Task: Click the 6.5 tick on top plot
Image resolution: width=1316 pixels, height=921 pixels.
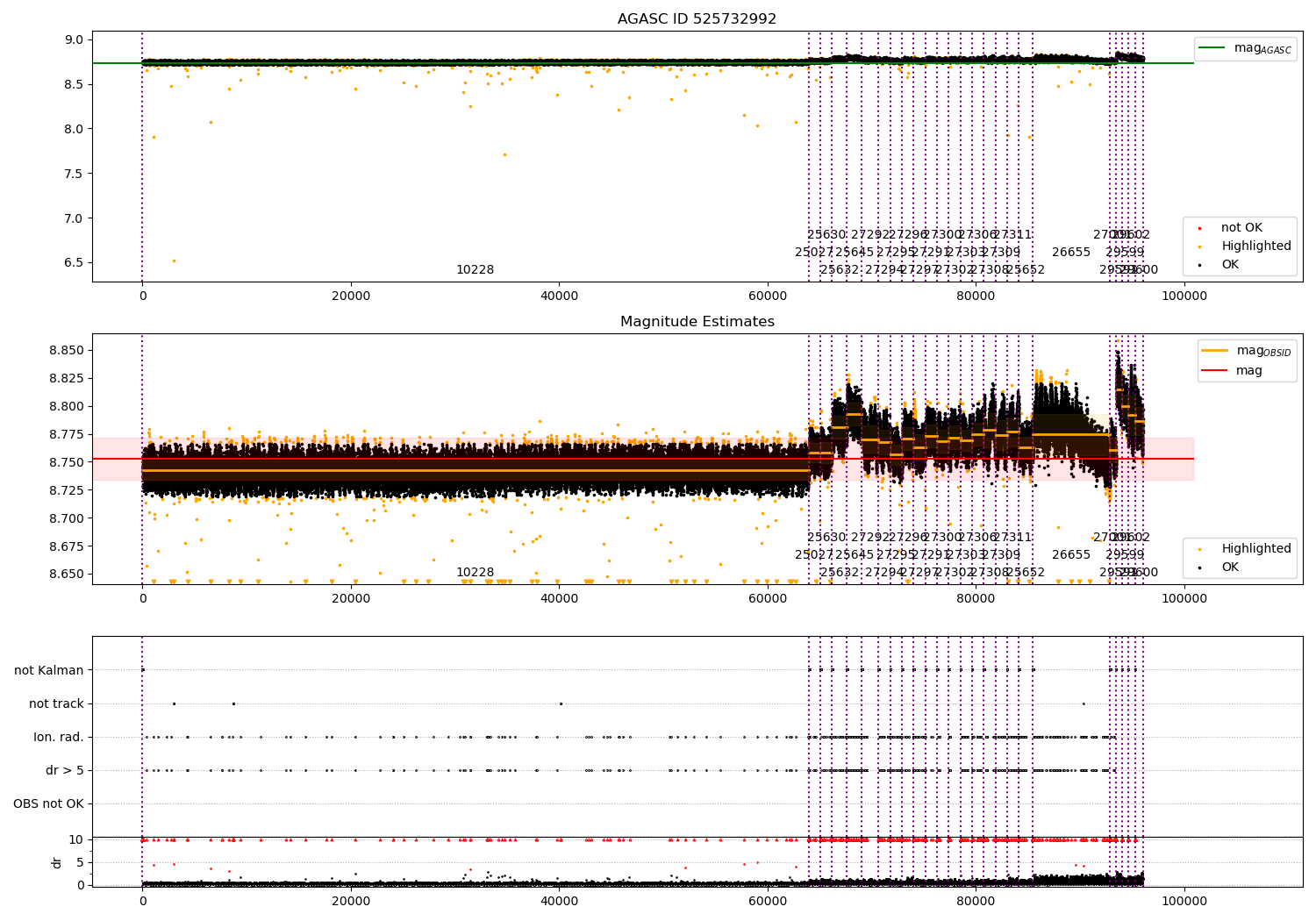Action: [74, 262]
